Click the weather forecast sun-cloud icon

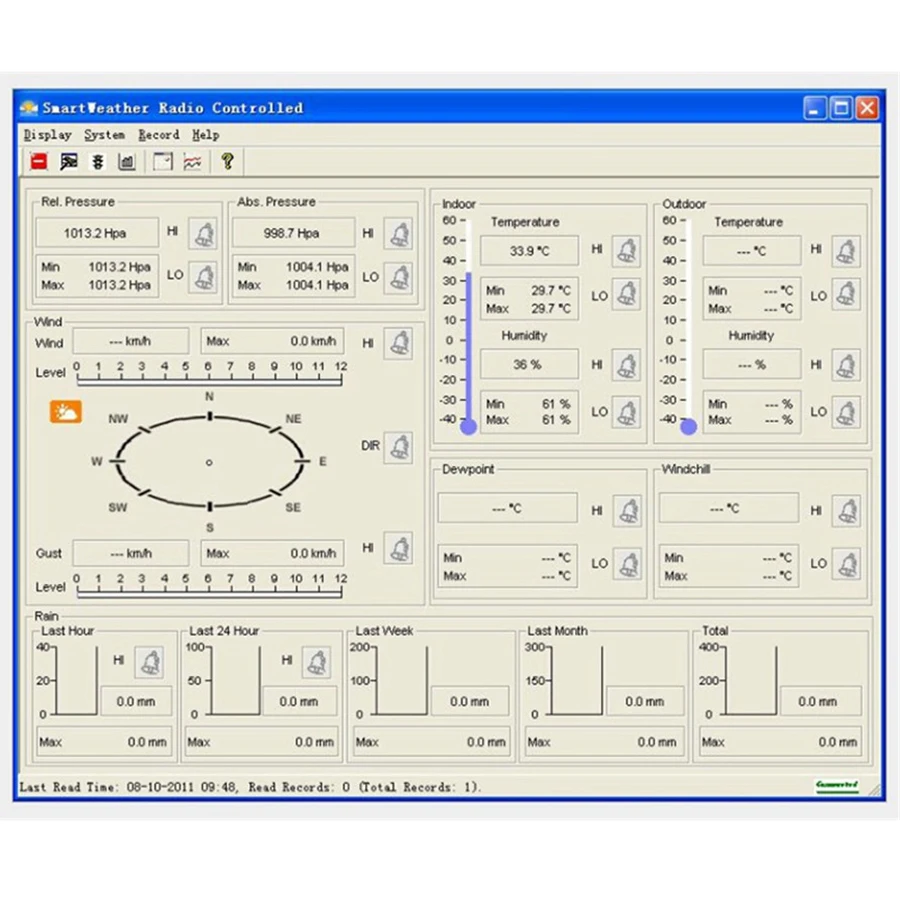pyautogui.click(x=66, y=411)
